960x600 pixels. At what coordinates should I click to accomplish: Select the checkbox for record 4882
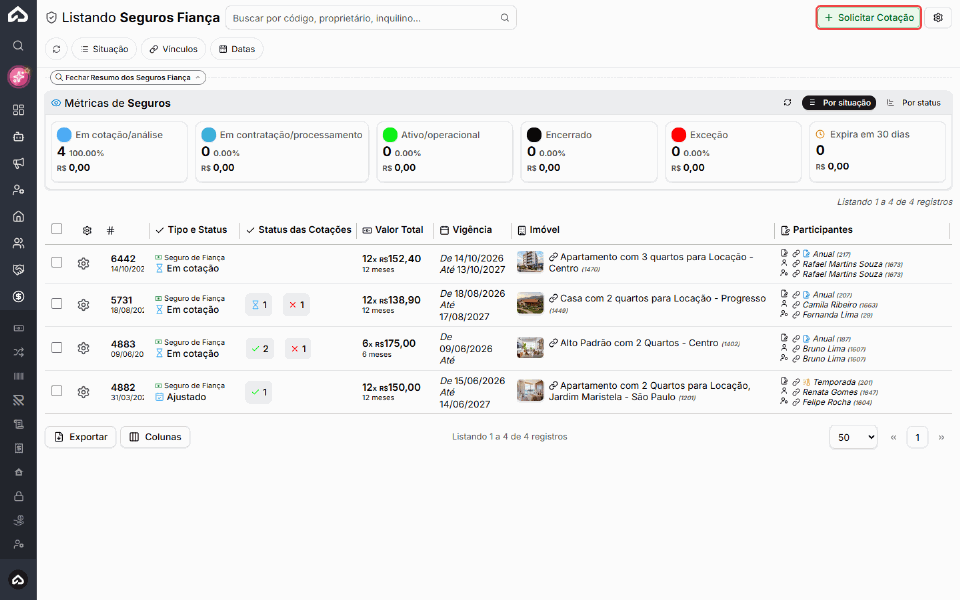click(57, 391)
